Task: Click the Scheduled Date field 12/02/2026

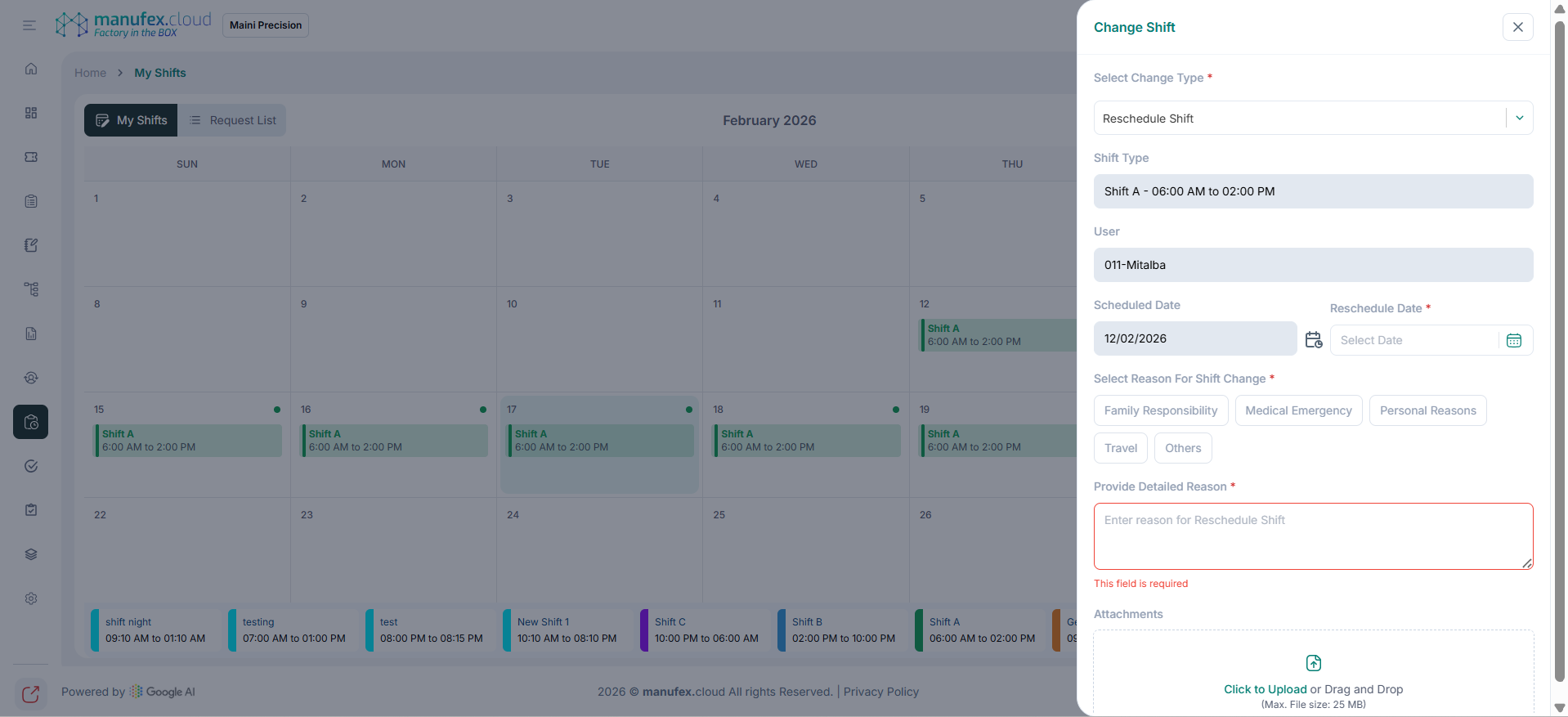Action: [1195, 338]
